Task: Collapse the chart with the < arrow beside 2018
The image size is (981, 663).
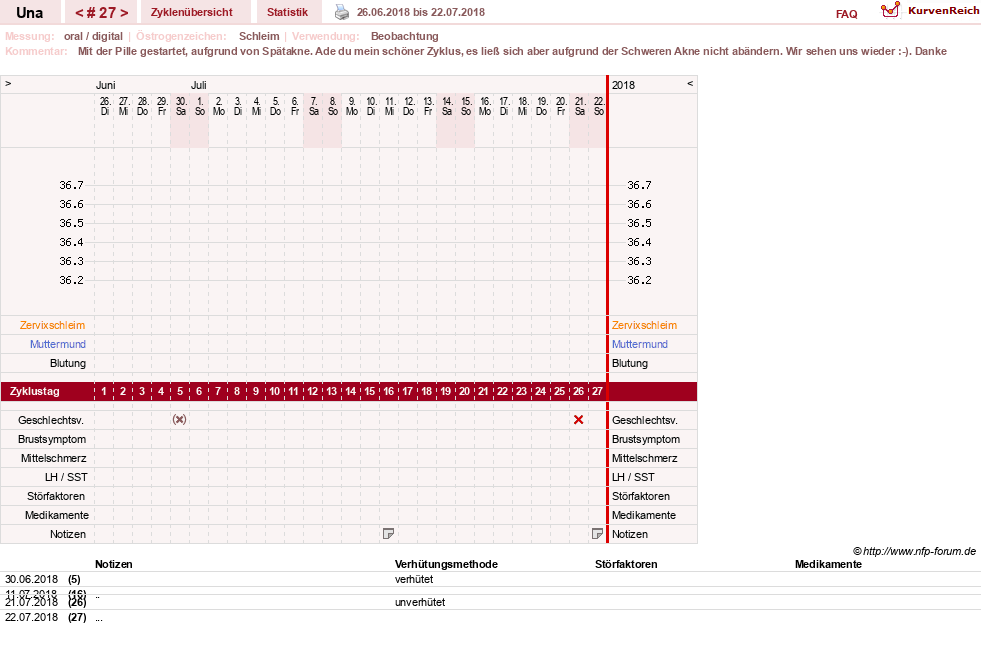Action: point(690,83)
